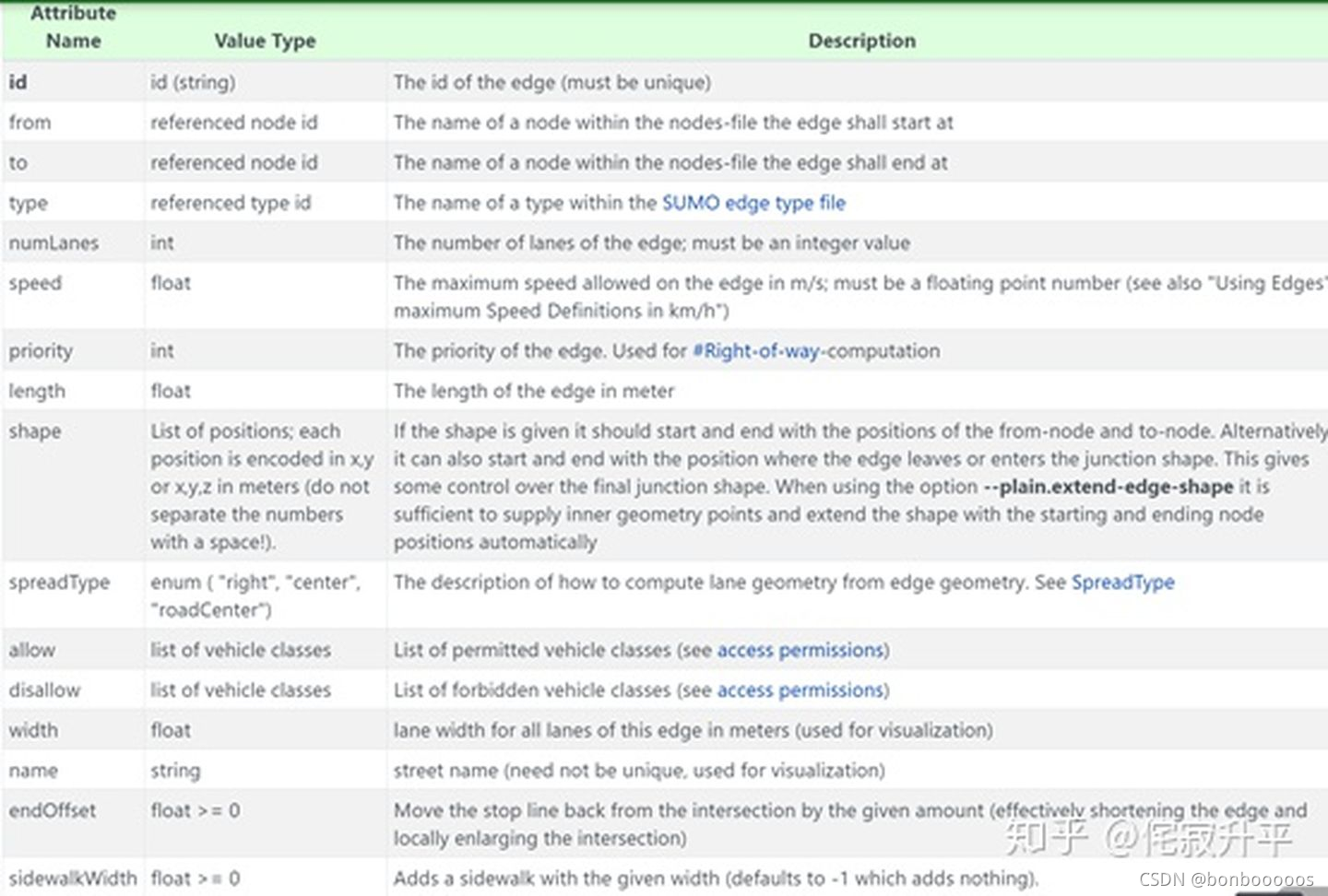The height and width of the screenshot is (896, 1328).
Task: Open the SUMO edge type file link
Action: [753, 203]
